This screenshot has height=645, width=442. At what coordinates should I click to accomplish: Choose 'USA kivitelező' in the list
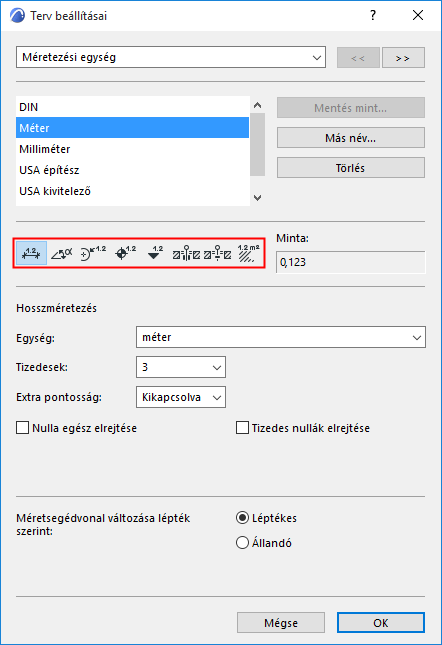click(132, 191)
